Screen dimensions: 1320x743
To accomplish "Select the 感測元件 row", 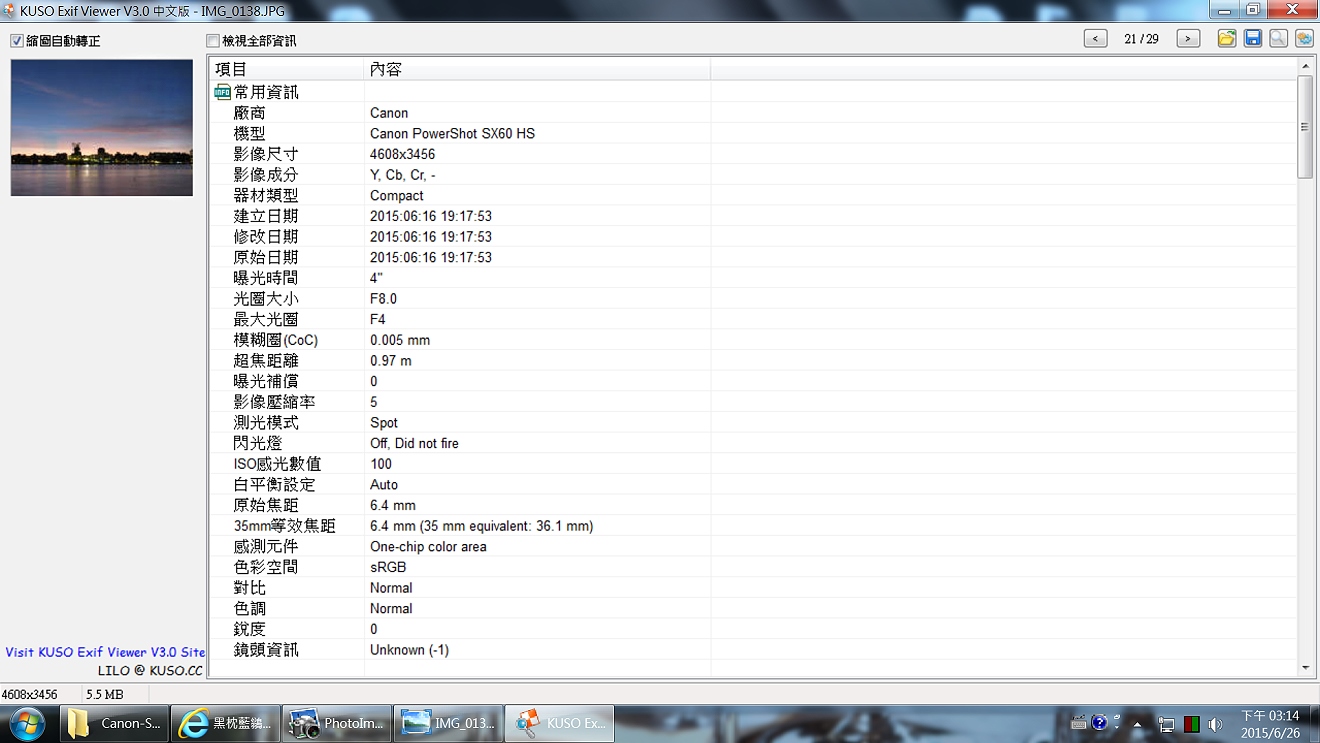I will tap(753, 546).
